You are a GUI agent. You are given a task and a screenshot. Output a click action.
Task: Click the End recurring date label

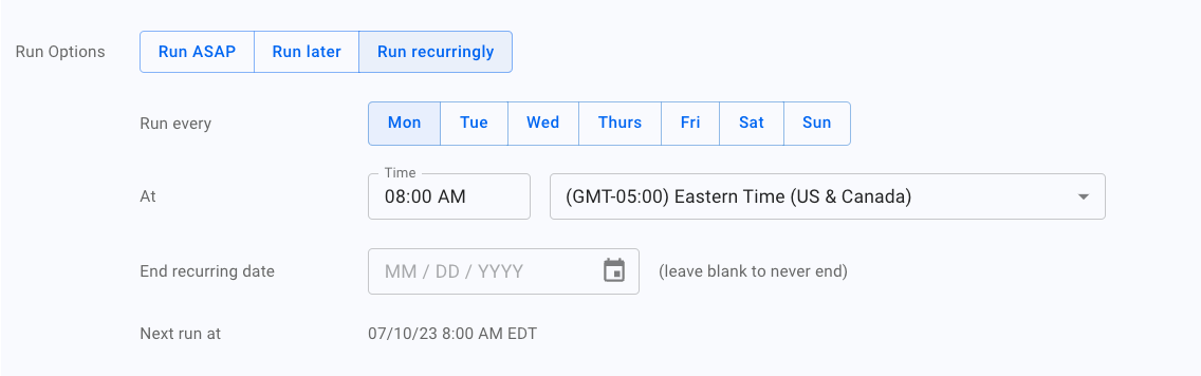click(x=207, y=271)
